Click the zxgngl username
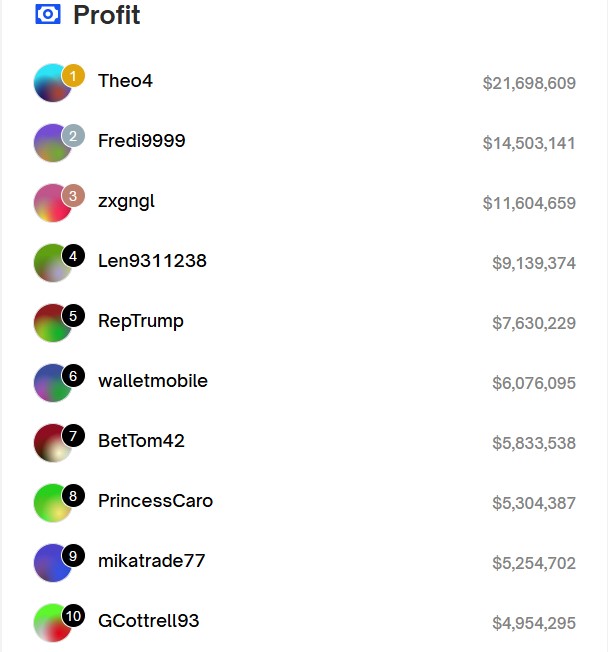 126,201
